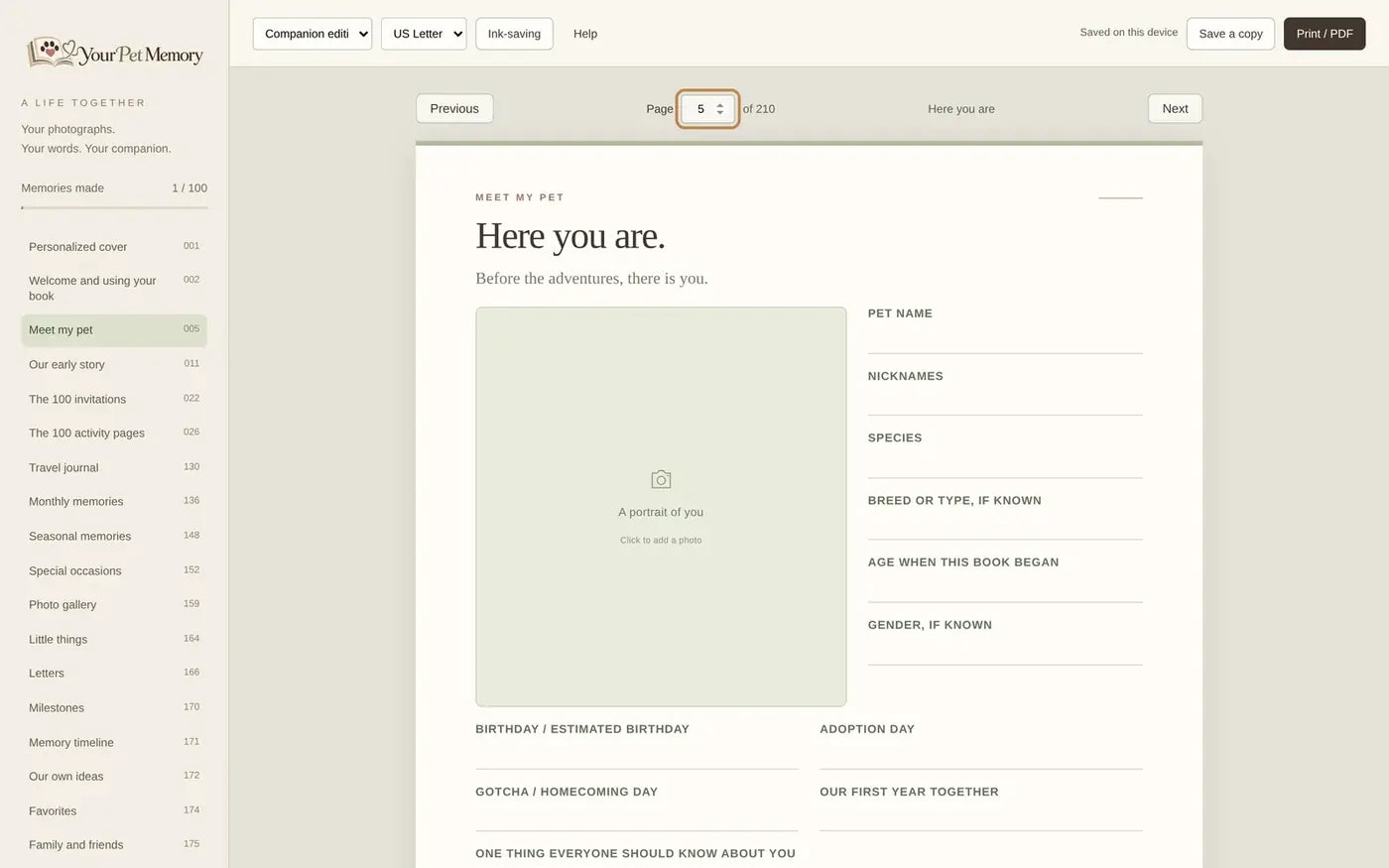Click the Our first year together field
This screenshot has height=868, width=1389.
click(981, 817)
